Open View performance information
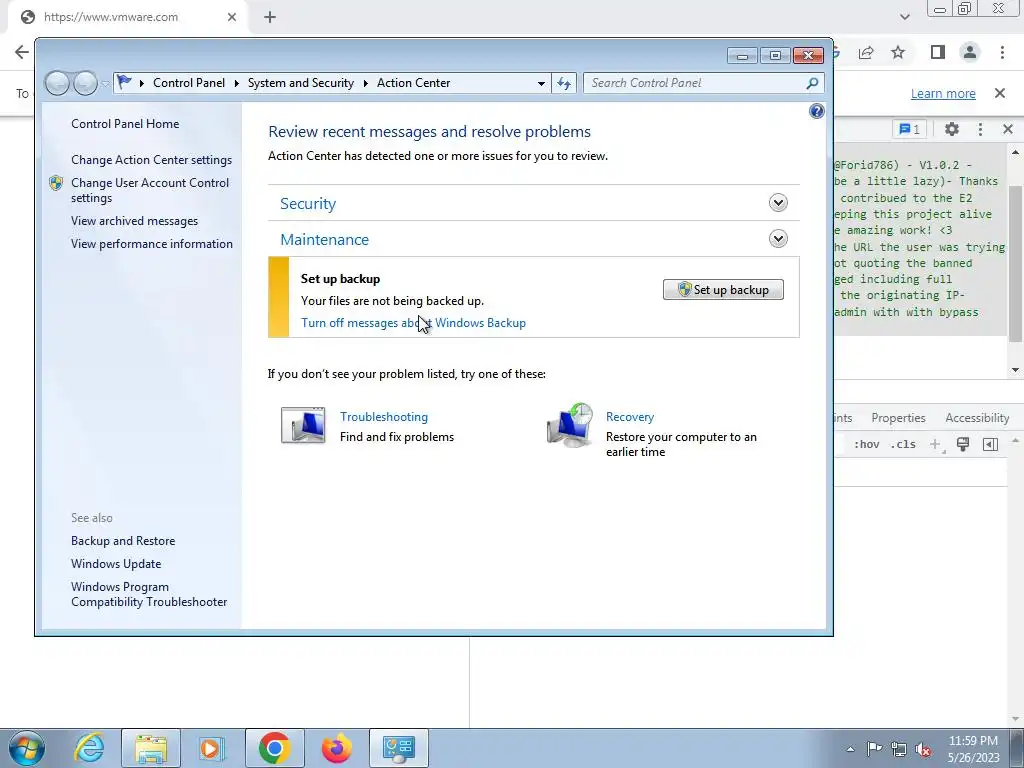 [152, 244]
